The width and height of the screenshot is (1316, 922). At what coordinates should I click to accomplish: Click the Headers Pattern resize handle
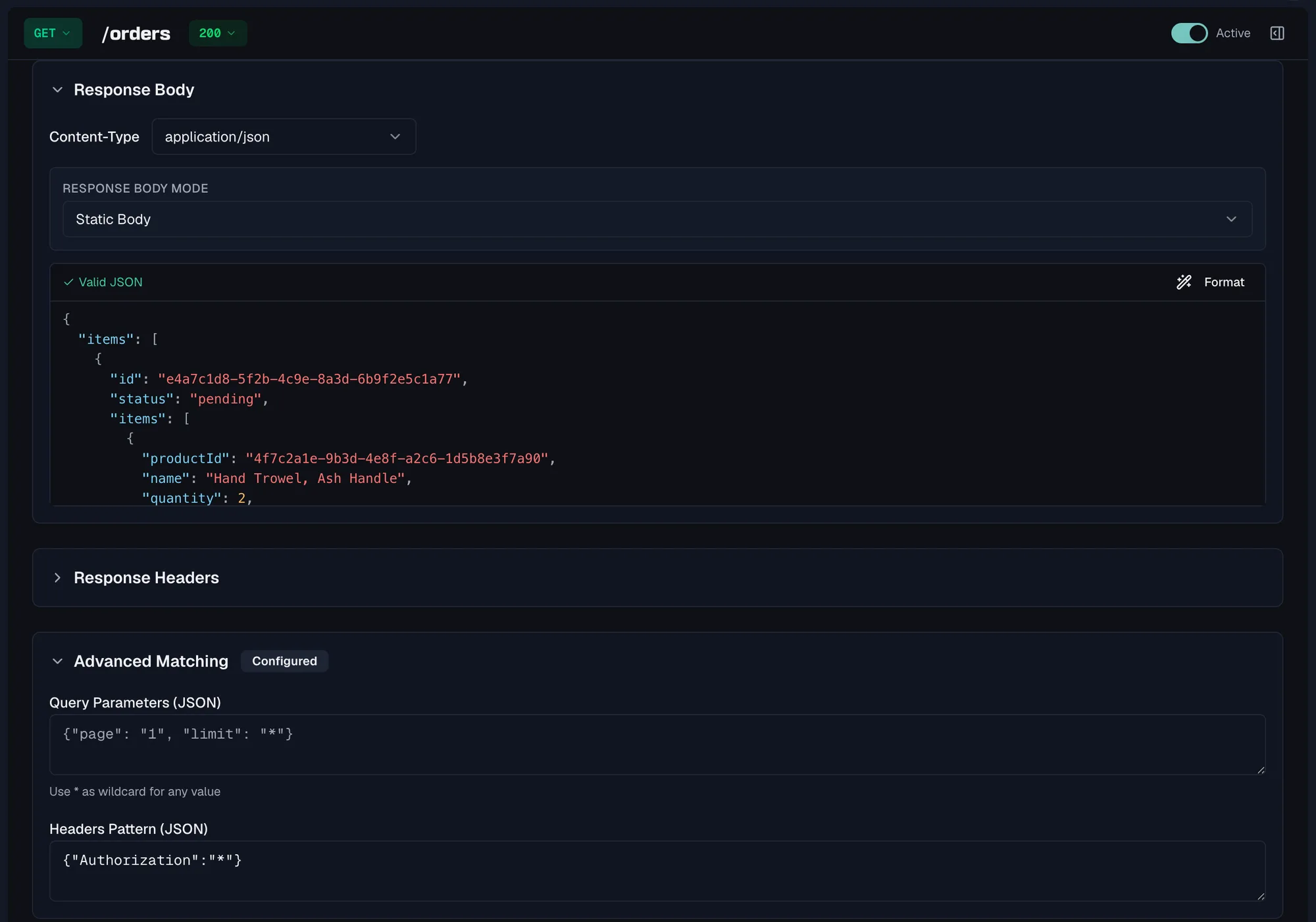(x=1260, y=896)
